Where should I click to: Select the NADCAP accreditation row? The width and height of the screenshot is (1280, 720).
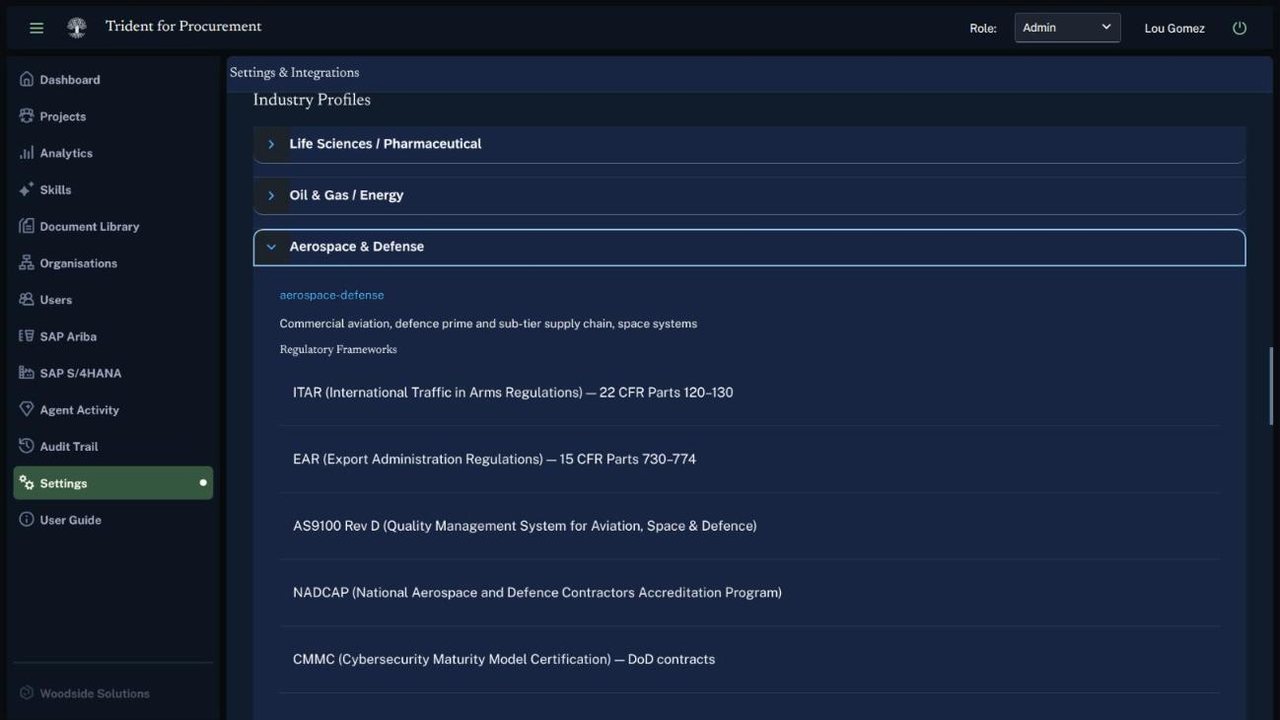pos(750,593)
